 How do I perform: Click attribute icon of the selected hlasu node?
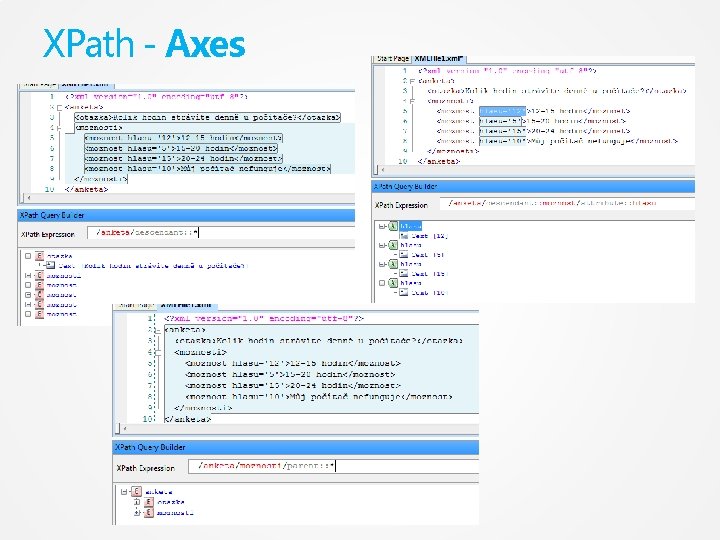(393, 226)
